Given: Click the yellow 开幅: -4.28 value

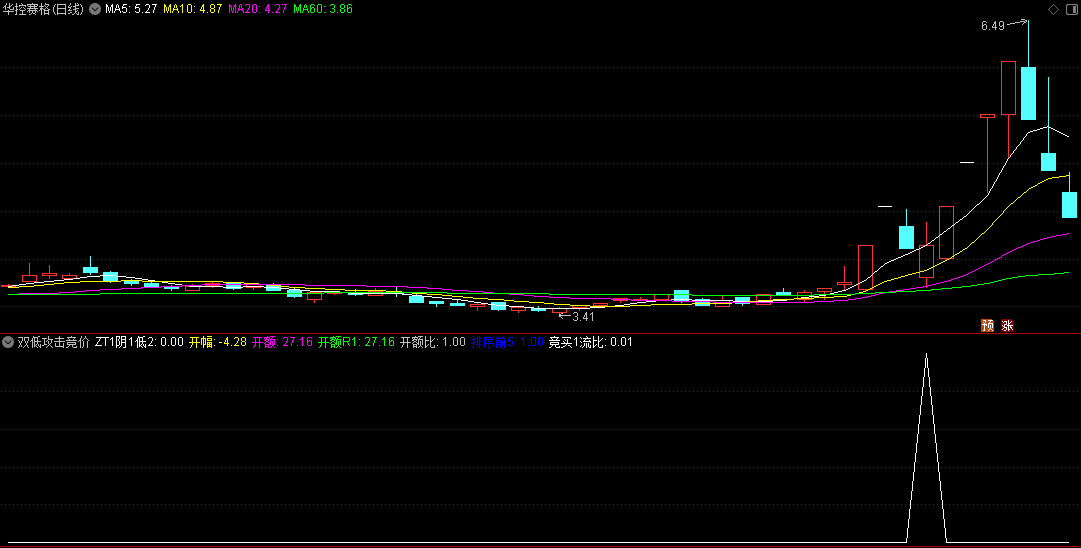Looking at the screenshot, I should tap(218, 342).
